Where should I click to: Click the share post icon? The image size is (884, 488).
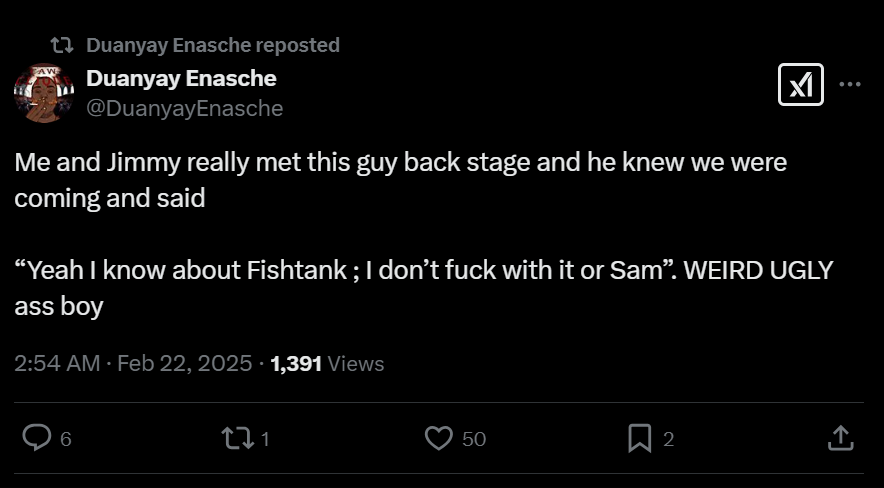[x=840, y=438]
